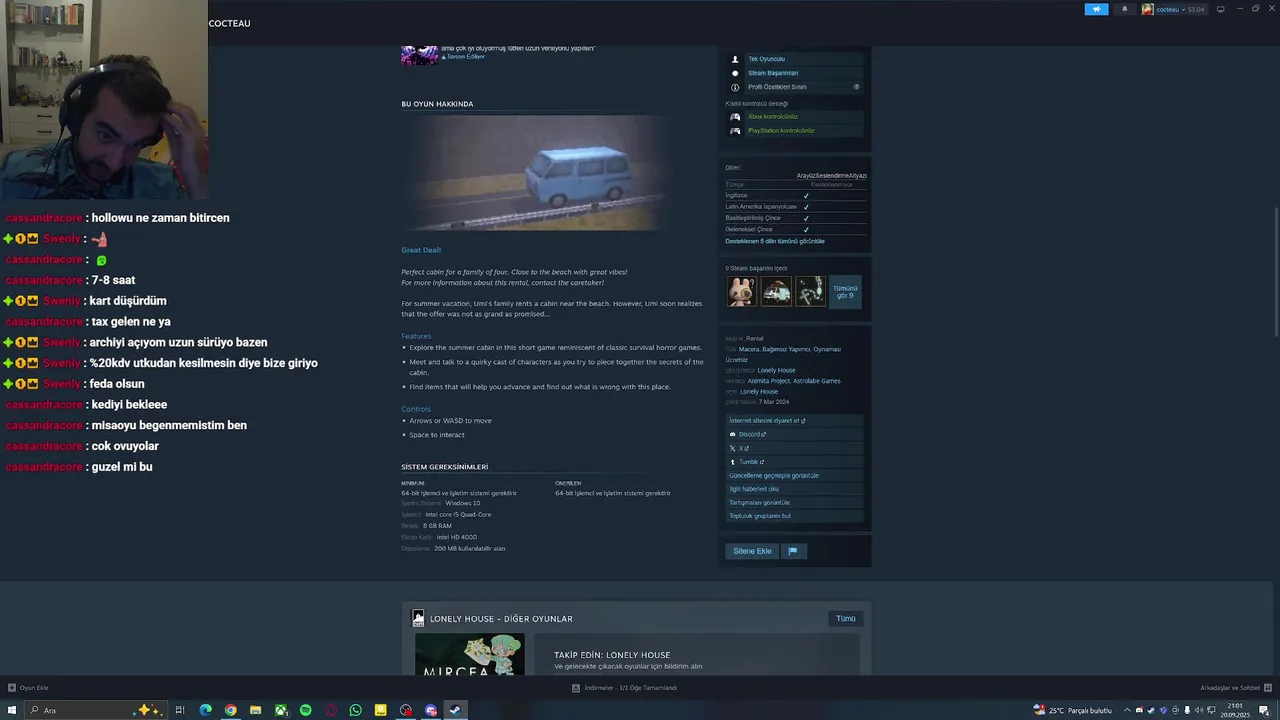This screenshot has height=720, width=1280.
Task: Open the COCTEAU profile tab
Action: [229, 23]
